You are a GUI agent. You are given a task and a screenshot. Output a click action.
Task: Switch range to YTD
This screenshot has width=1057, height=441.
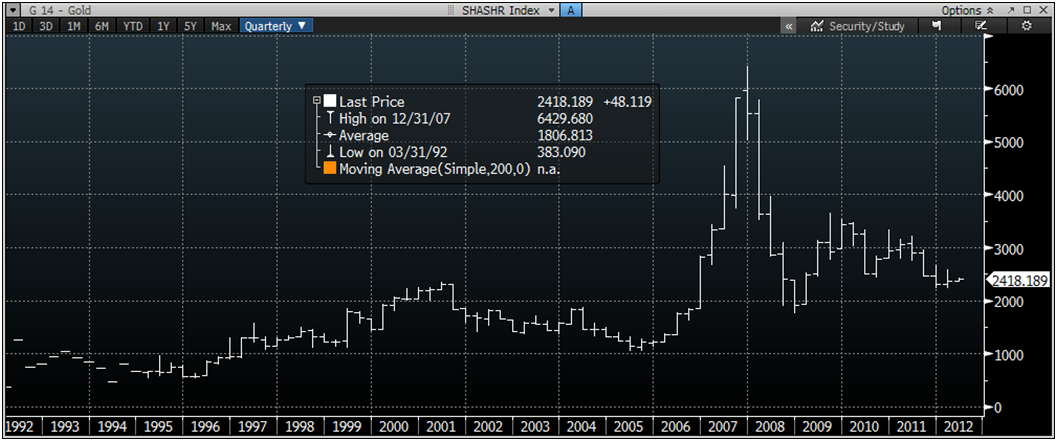[132, 26]
